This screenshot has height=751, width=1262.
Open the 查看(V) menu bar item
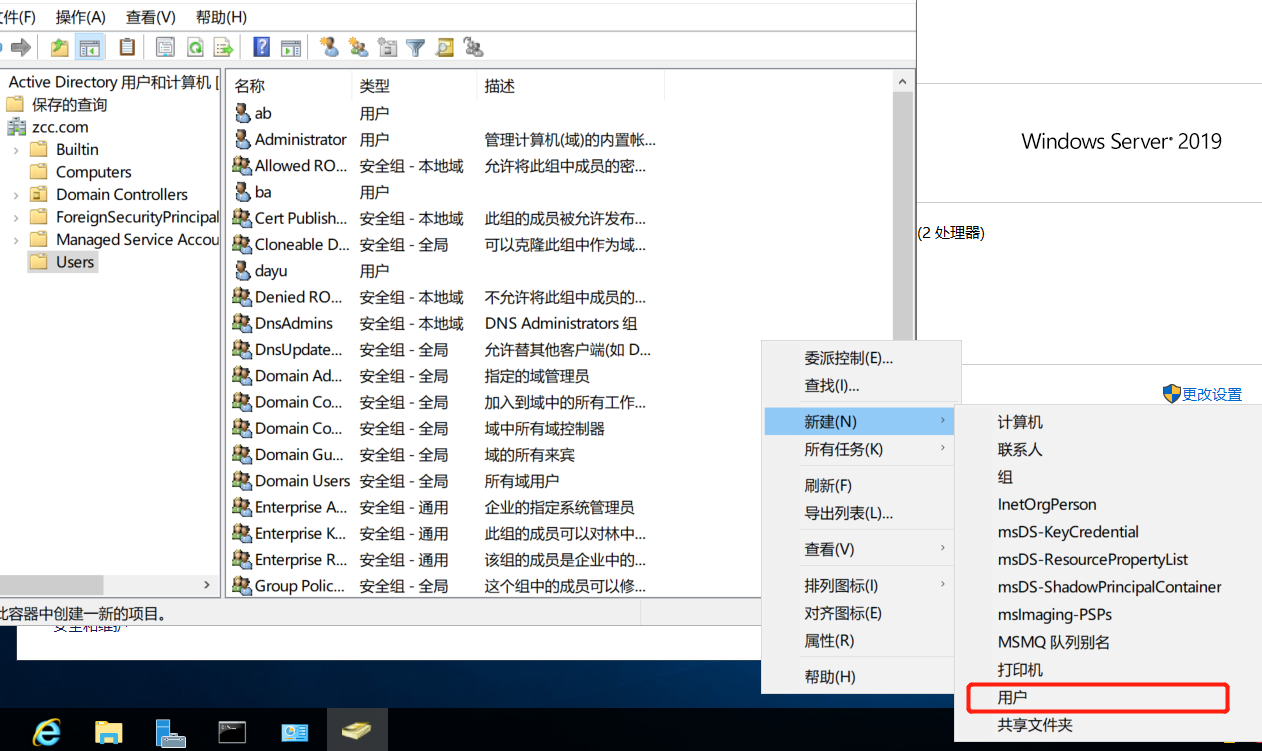click(x=151, y=17)
